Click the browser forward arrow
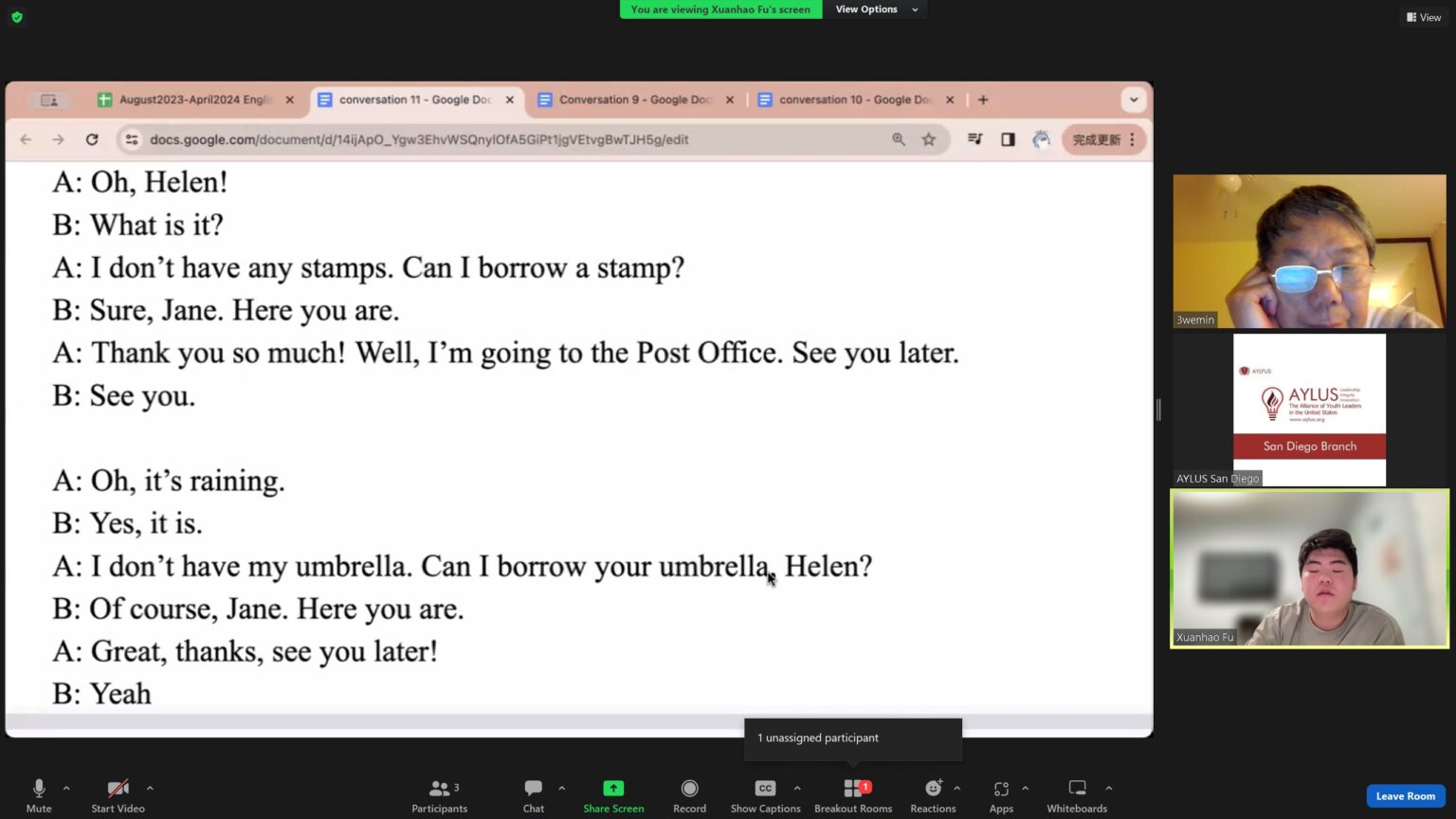Viewport: 1456px width, 819px height. [x=59, y=139]
